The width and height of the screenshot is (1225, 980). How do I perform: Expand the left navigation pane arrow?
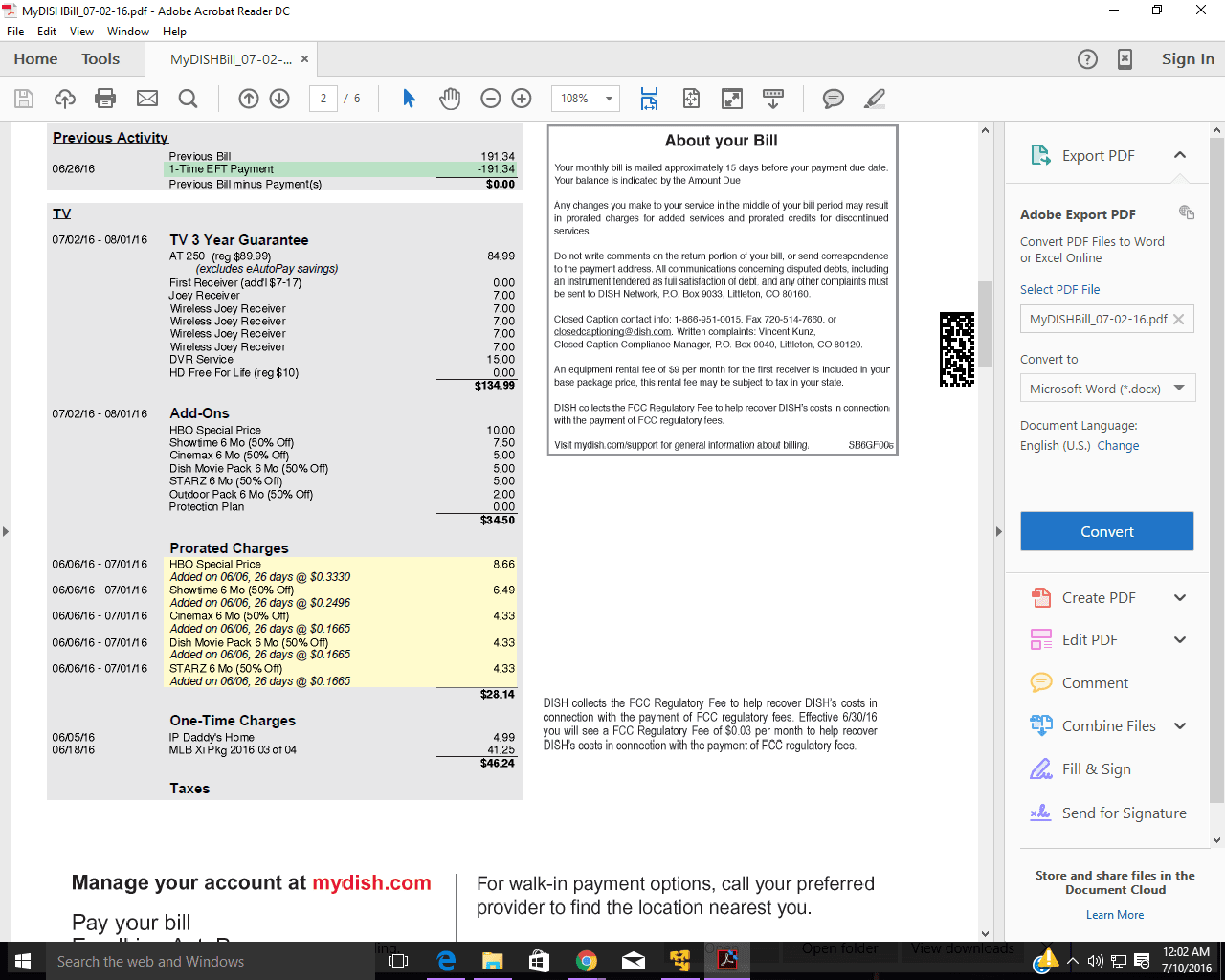[x=6, y=531]
